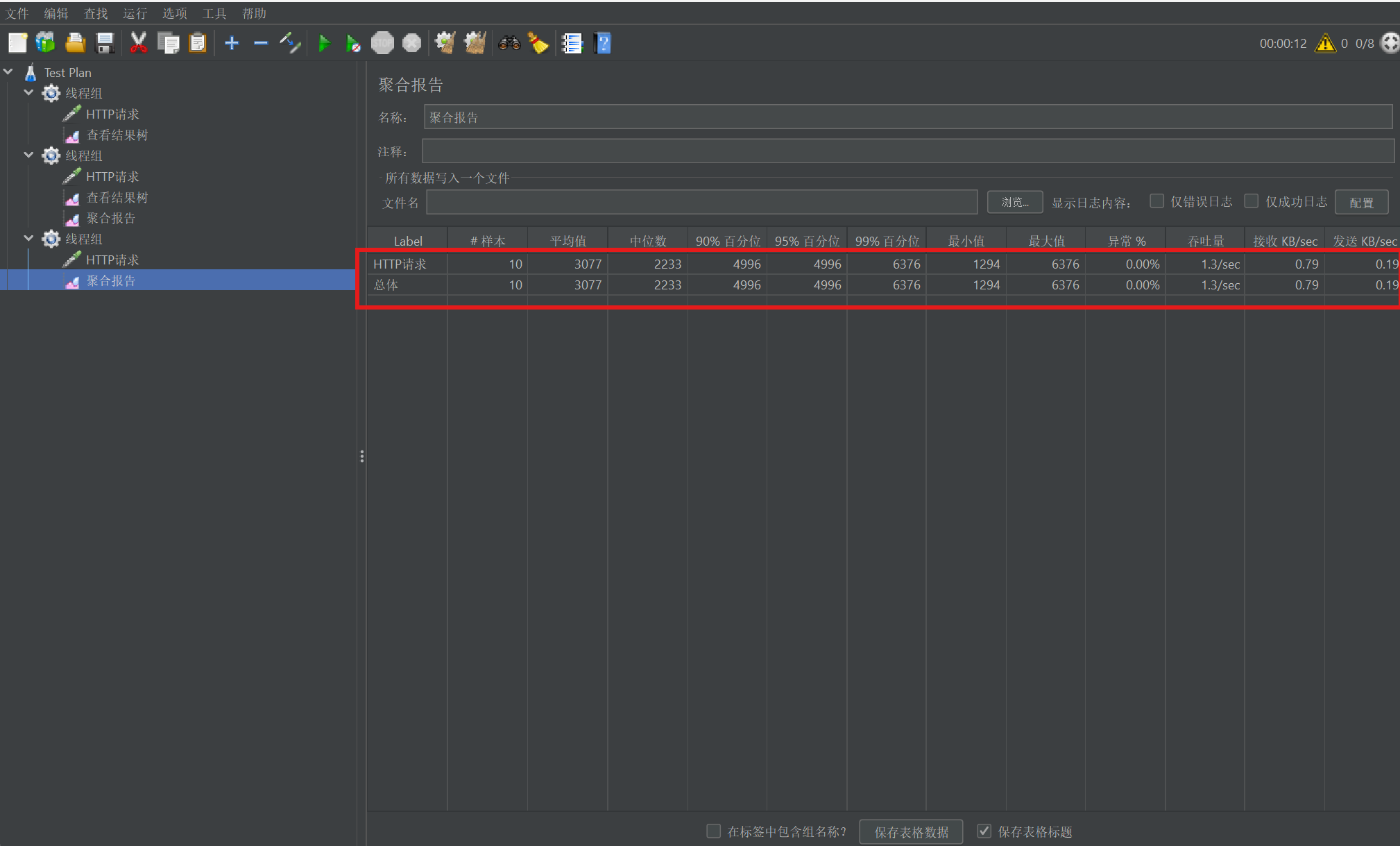Click the 文件名 input field
1400x846 pixels.
point(701,202)
